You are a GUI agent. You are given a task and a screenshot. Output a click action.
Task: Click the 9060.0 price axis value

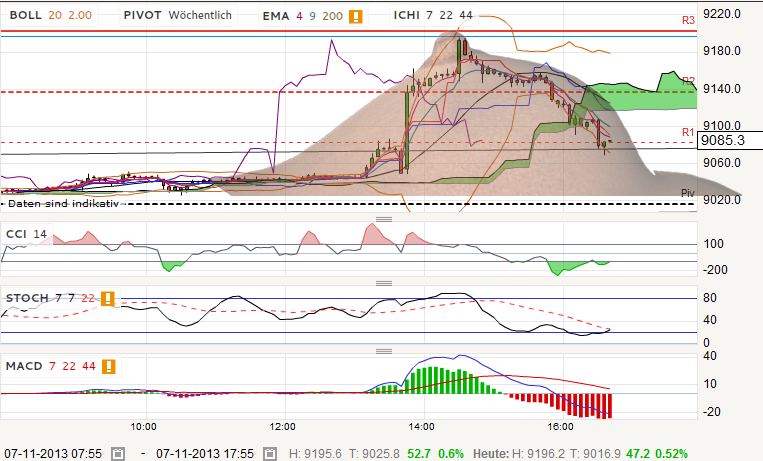coord(722,163)
